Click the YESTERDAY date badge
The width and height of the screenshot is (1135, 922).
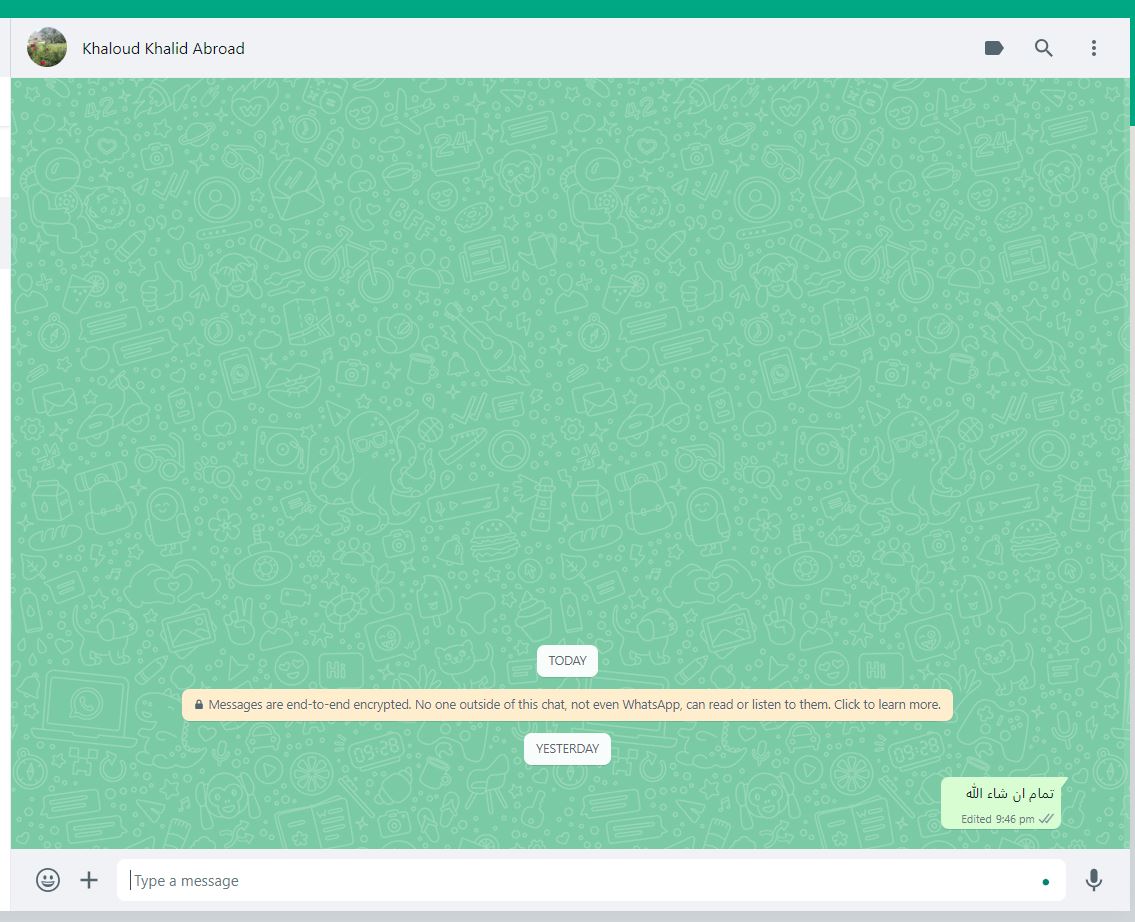568,749
